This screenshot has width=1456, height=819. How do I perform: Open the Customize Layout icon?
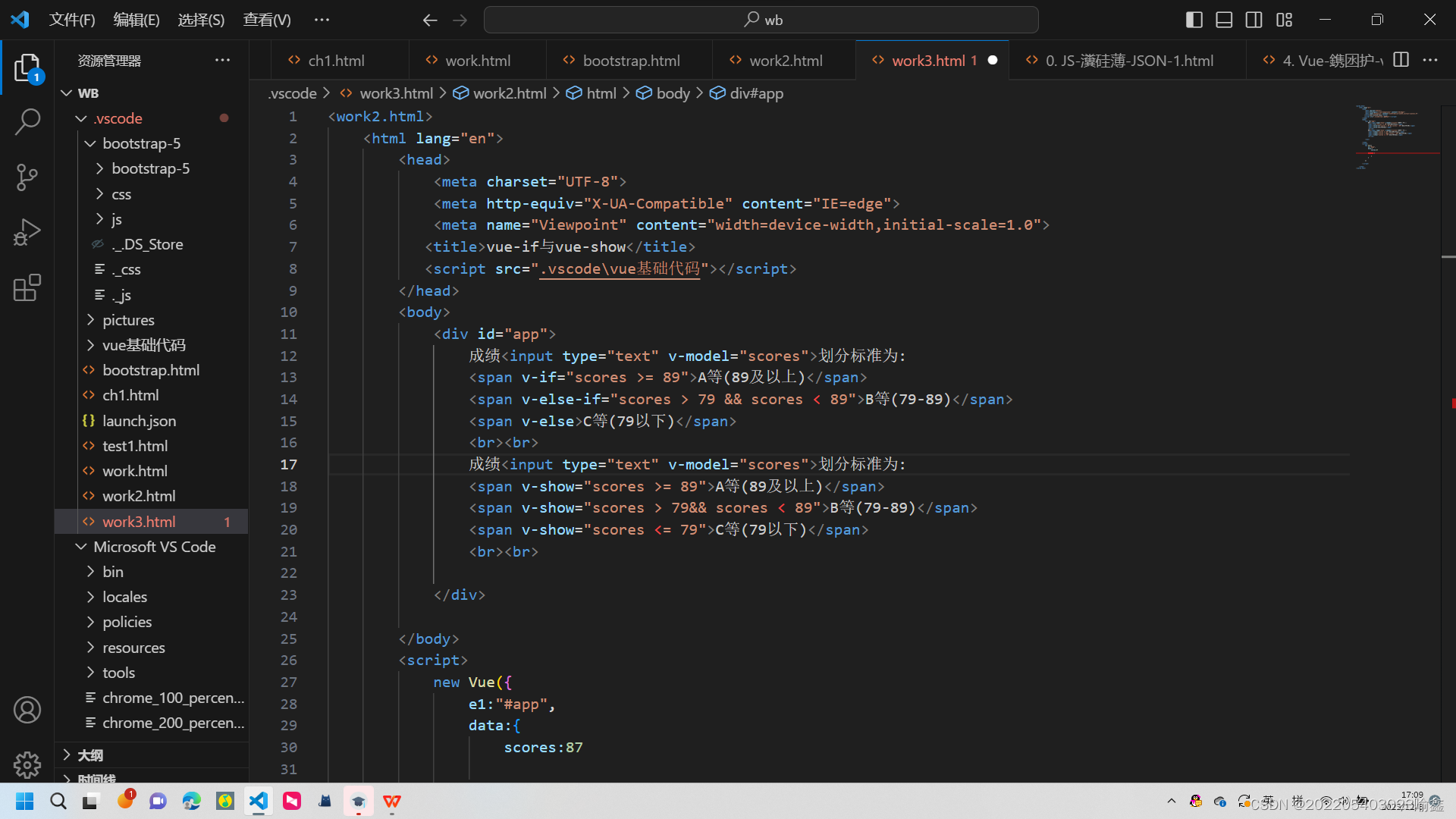[1285, 20]
